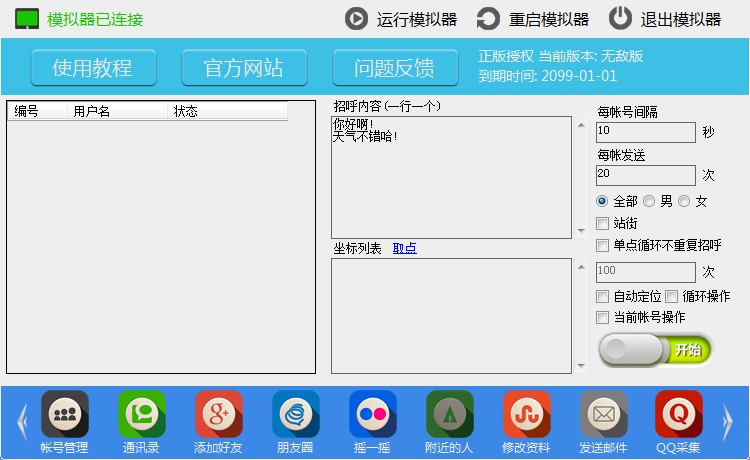Viewport: 750px width, 460px height.
Task: Toggle the 开始 start switch
Action: tap(655, 350)
